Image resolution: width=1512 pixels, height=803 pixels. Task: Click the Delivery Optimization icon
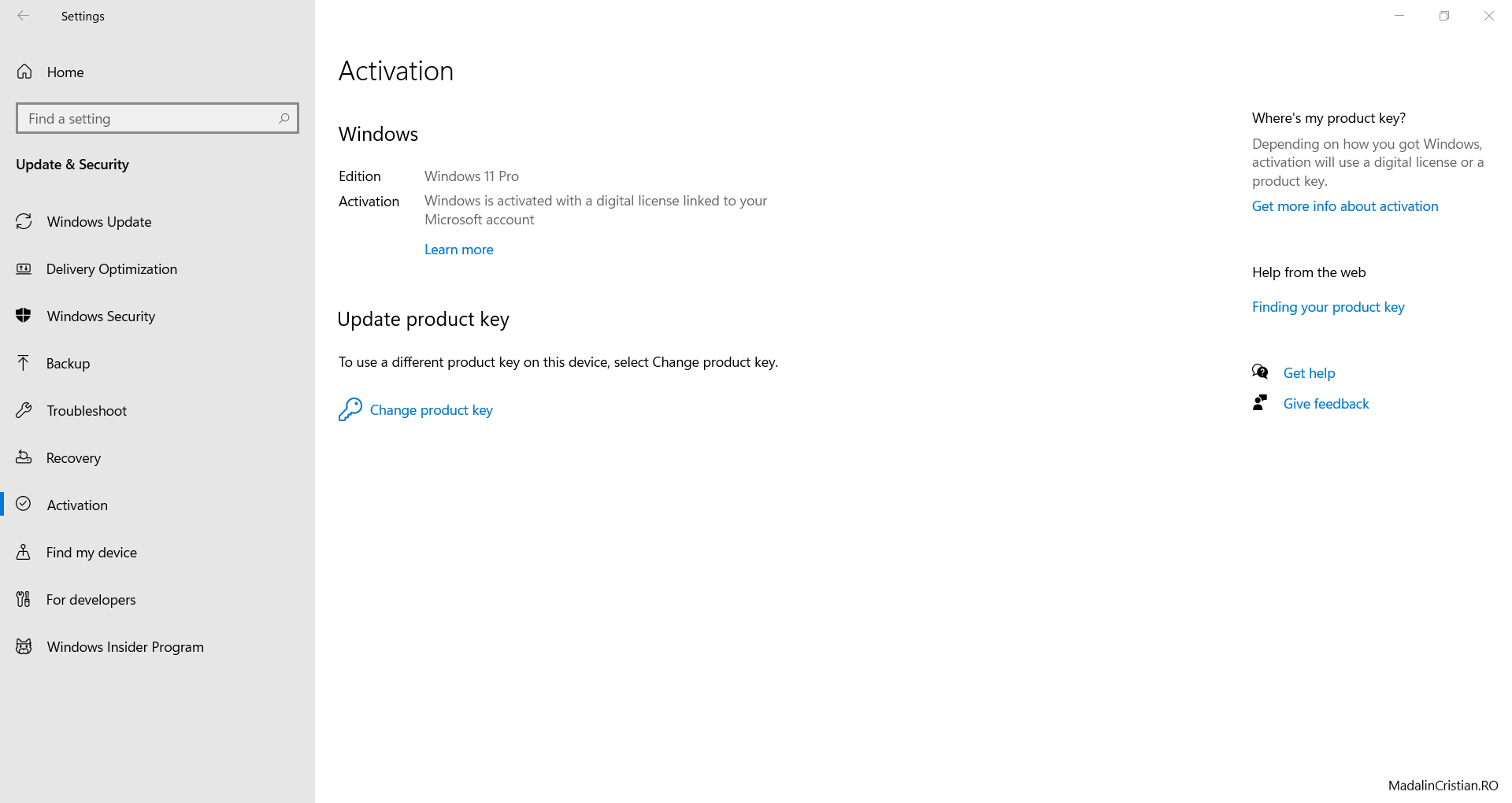coord(24,268)
